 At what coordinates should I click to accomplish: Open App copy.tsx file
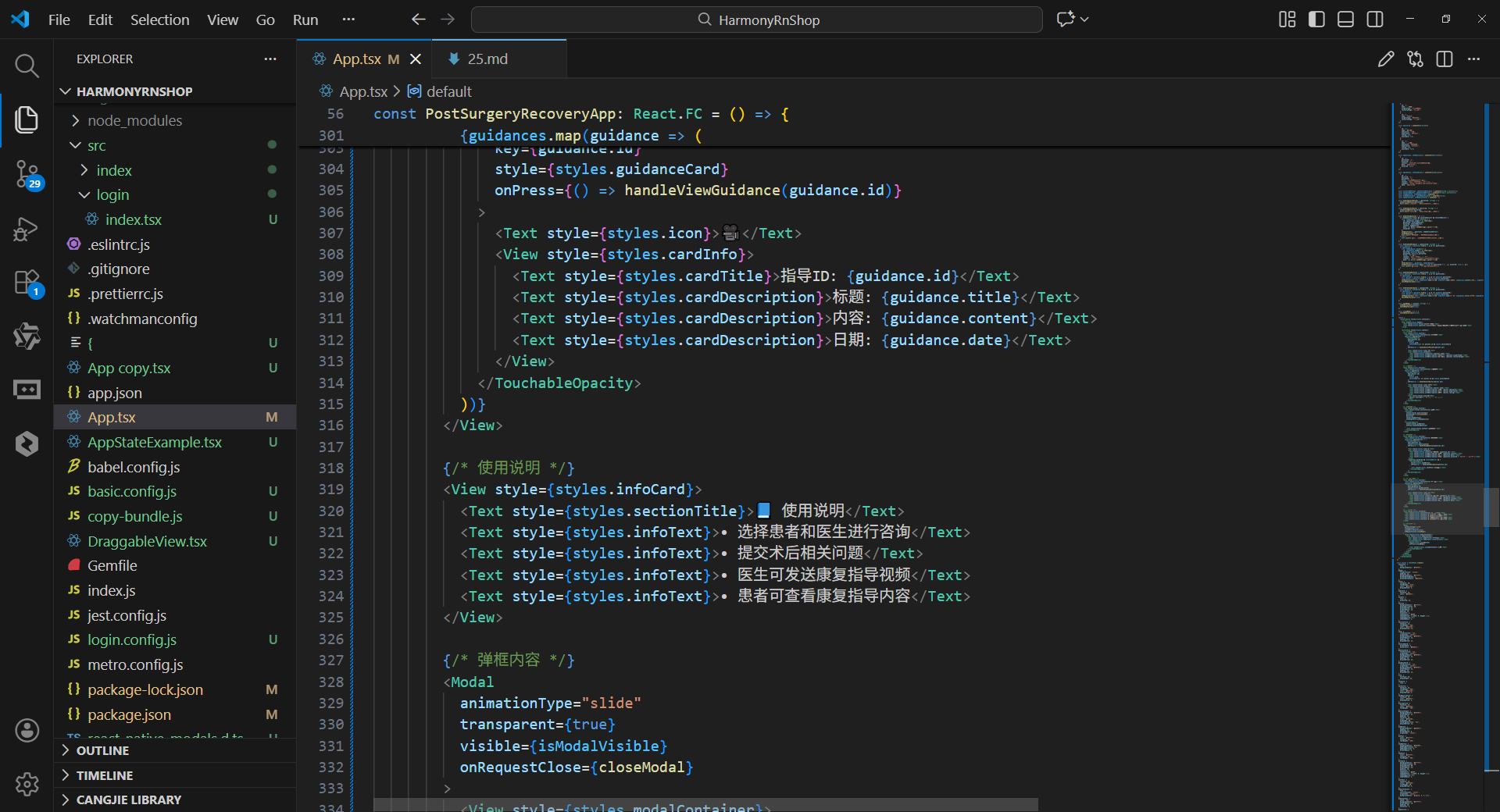tap(175, 368)
